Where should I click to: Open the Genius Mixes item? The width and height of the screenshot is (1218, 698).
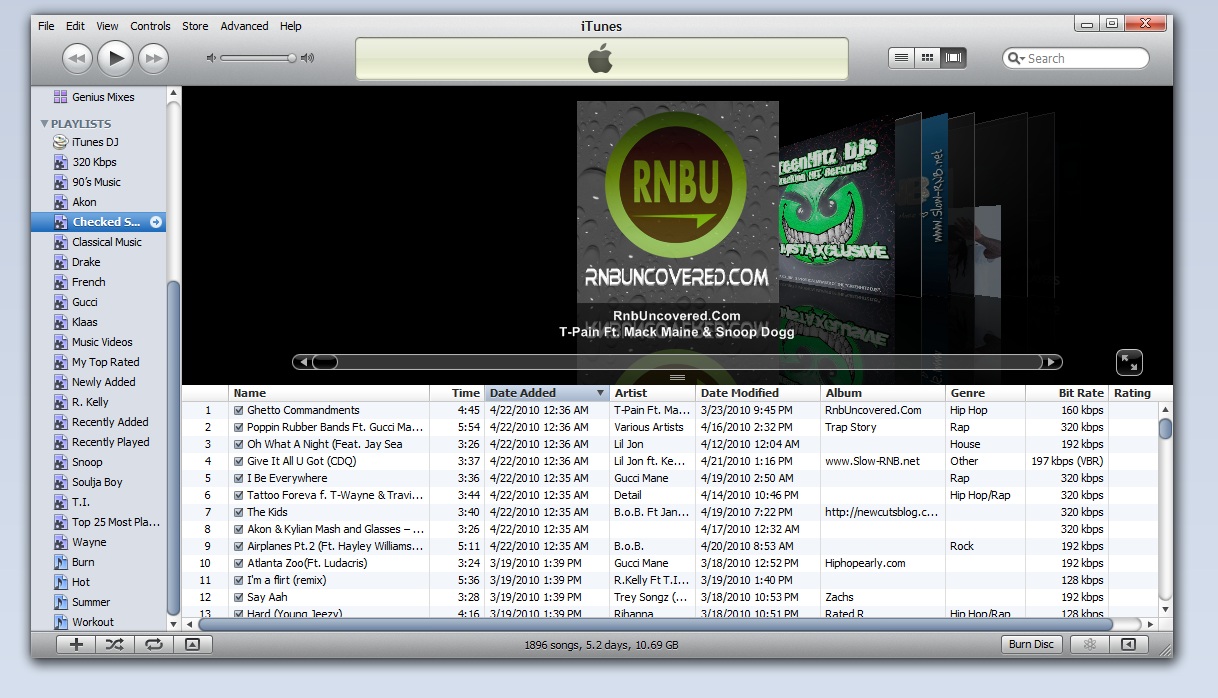(102, 97)
